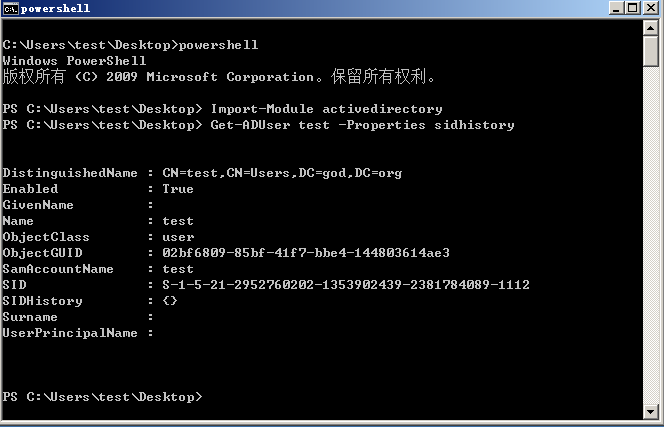This screenshot has height=427, width=664.
Task: Click the DistinguishedName value CN=test
Action: (x=282, y=173)
